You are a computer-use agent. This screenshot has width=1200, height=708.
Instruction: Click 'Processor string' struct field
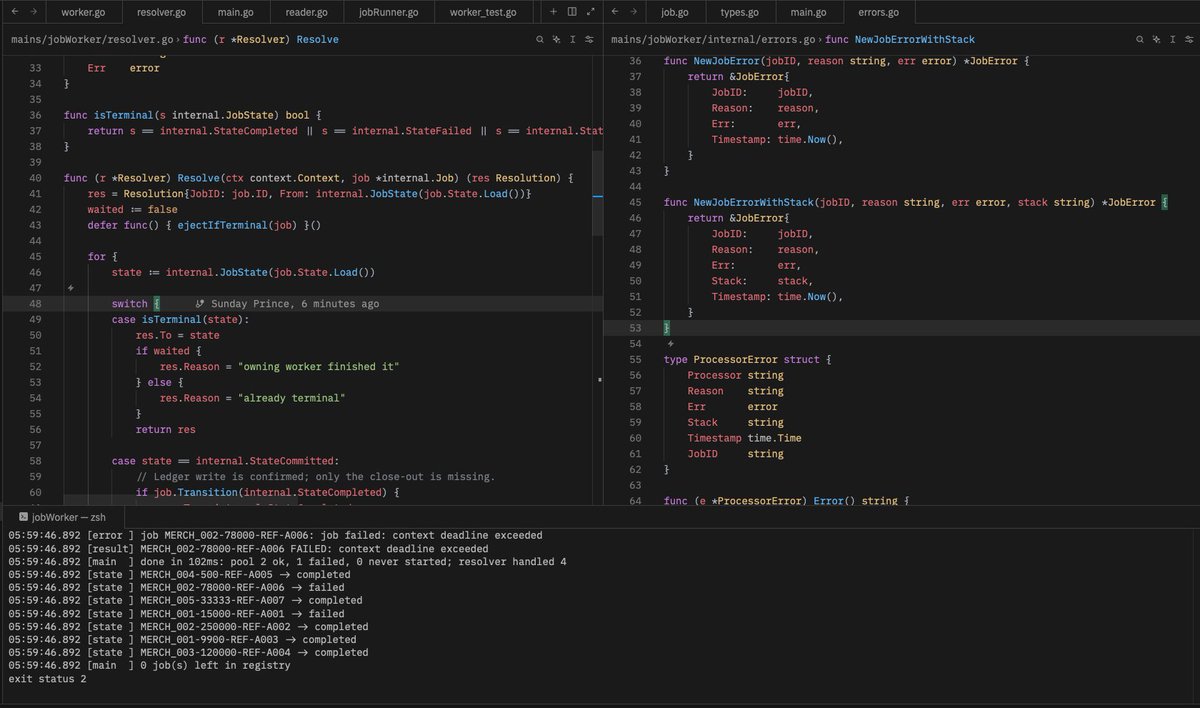pyautogui.click(x=736, y=375)
